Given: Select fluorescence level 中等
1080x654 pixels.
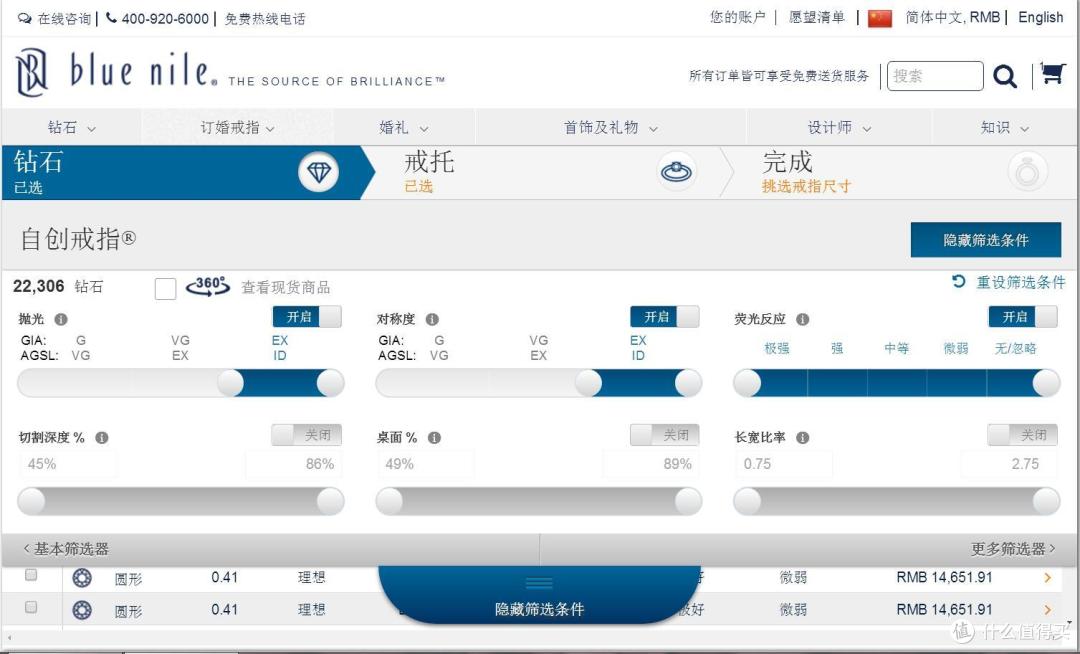Looking at the screenshot, I should 896,348.
